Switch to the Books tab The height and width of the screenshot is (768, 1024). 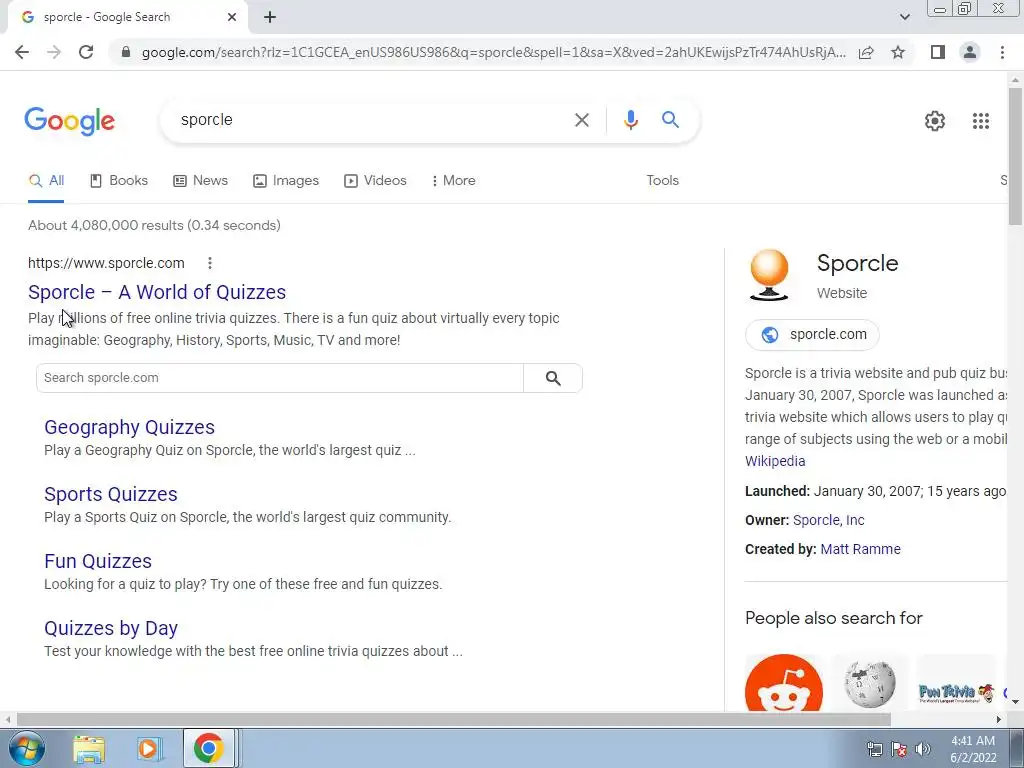(119, 181)
